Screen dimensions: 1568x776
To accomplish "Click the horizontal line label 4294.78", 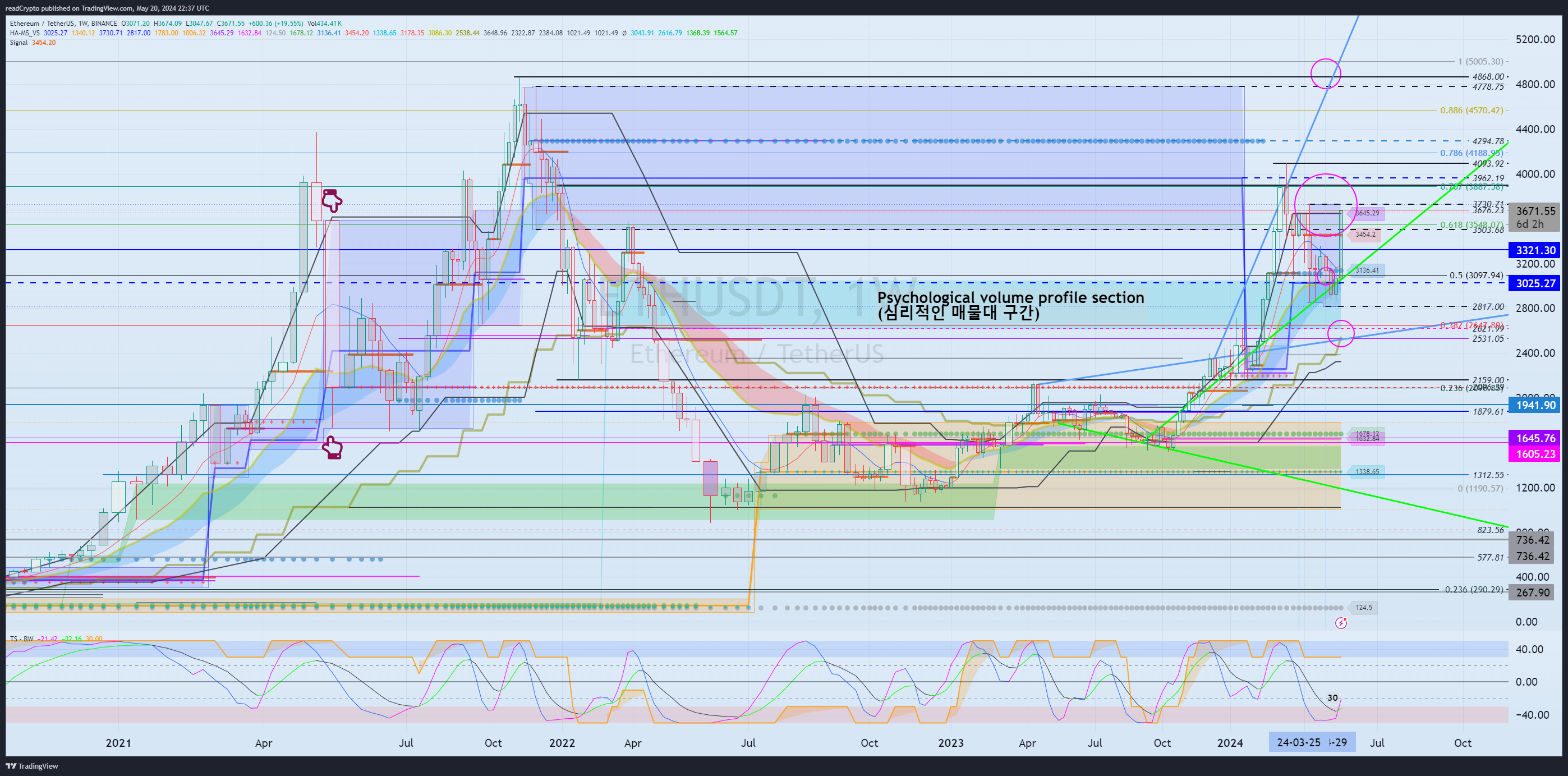I will click(x=1488, y=141).
